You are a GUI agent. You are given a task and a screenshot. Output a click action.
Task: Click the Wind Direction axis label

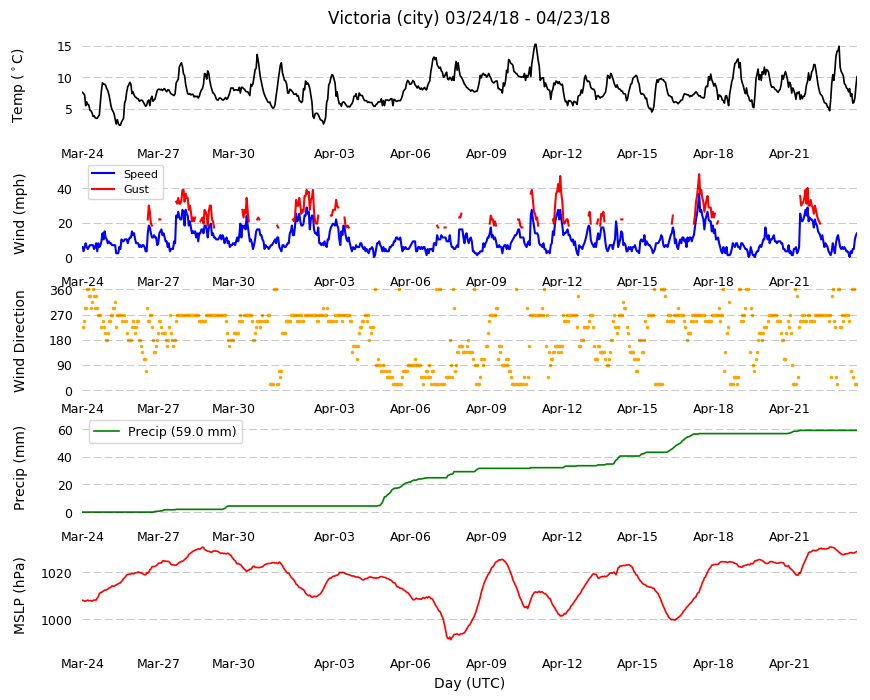coord(19,341)
